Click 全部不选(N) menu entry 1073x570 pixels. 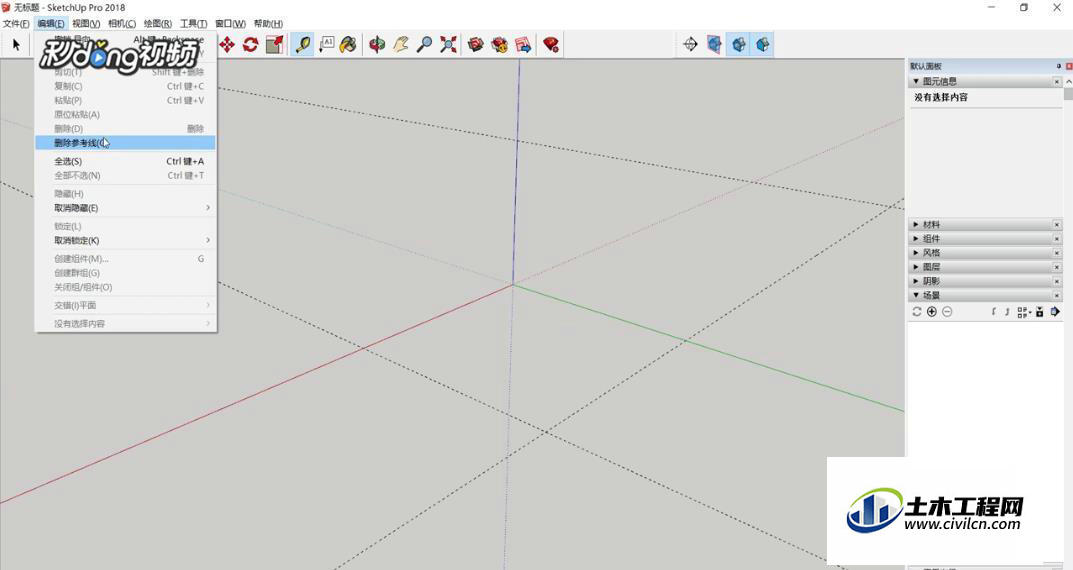[125, 176]
